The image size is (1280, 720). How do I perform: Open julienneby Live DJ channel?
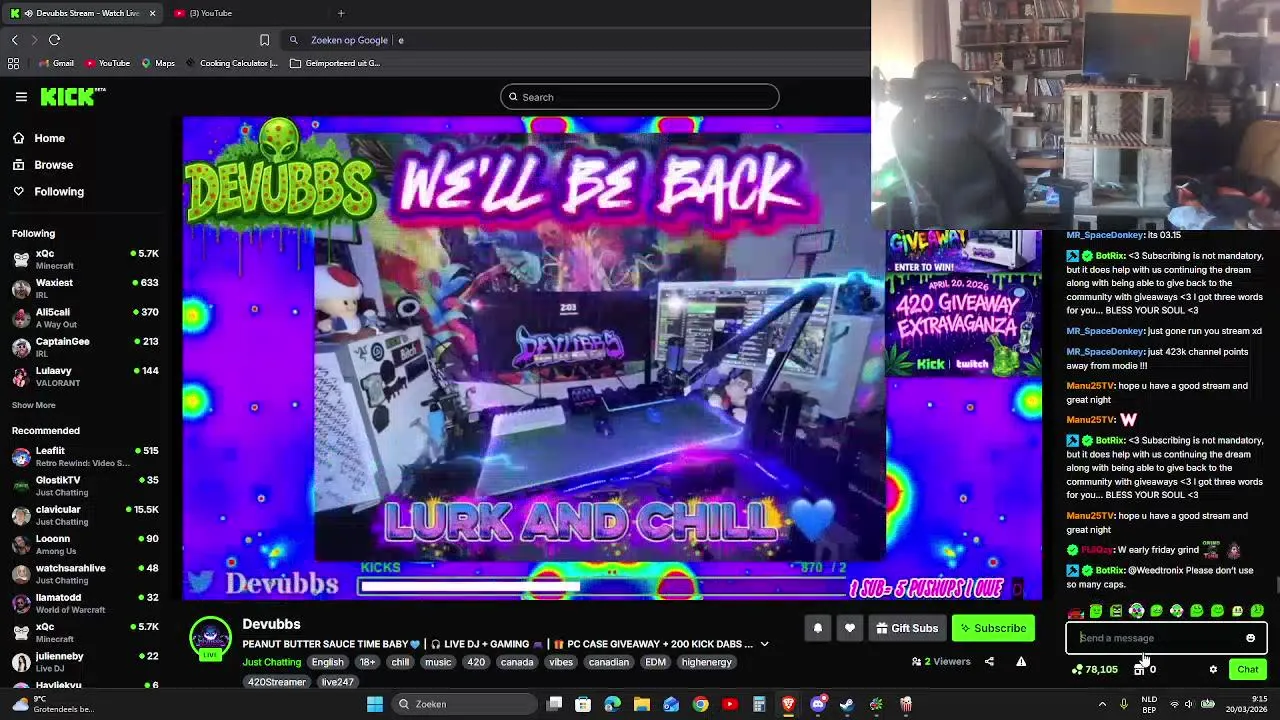pyautogui.click(x=85, y=662)
